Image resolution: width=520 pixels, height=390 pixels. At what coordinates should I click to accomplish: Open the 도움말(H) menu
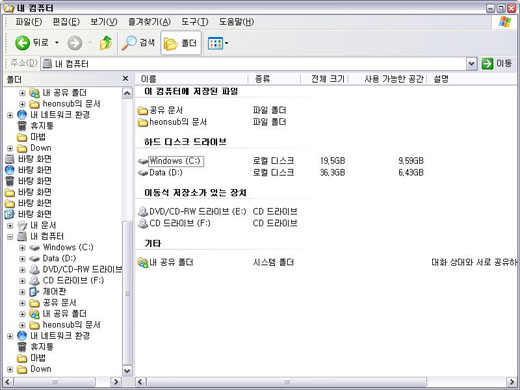(x=236, y=22)
